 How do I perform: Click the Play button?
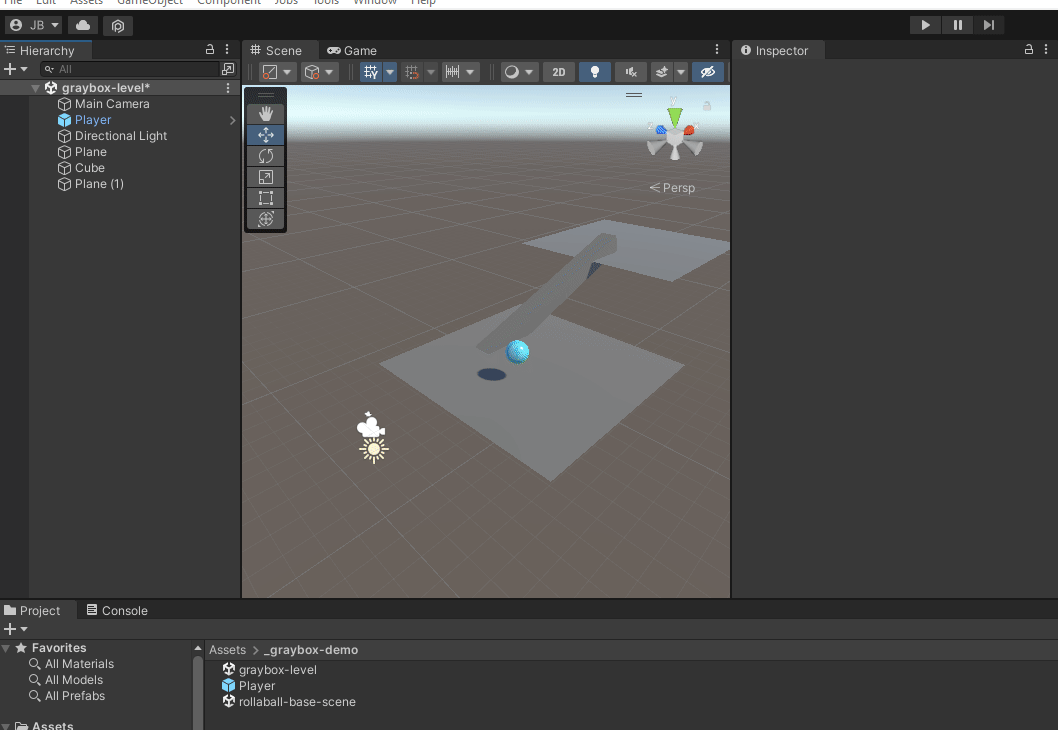pyautogui.click(x=925, y=25)
